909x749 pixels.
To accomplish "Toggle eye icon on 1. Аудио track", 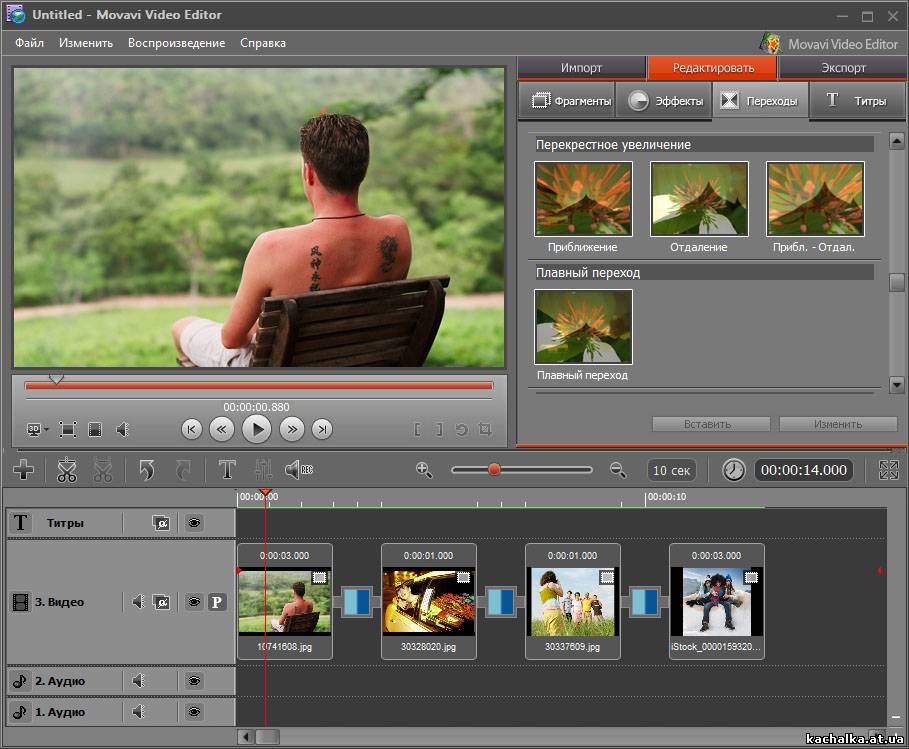I will (x=194, y=712).
